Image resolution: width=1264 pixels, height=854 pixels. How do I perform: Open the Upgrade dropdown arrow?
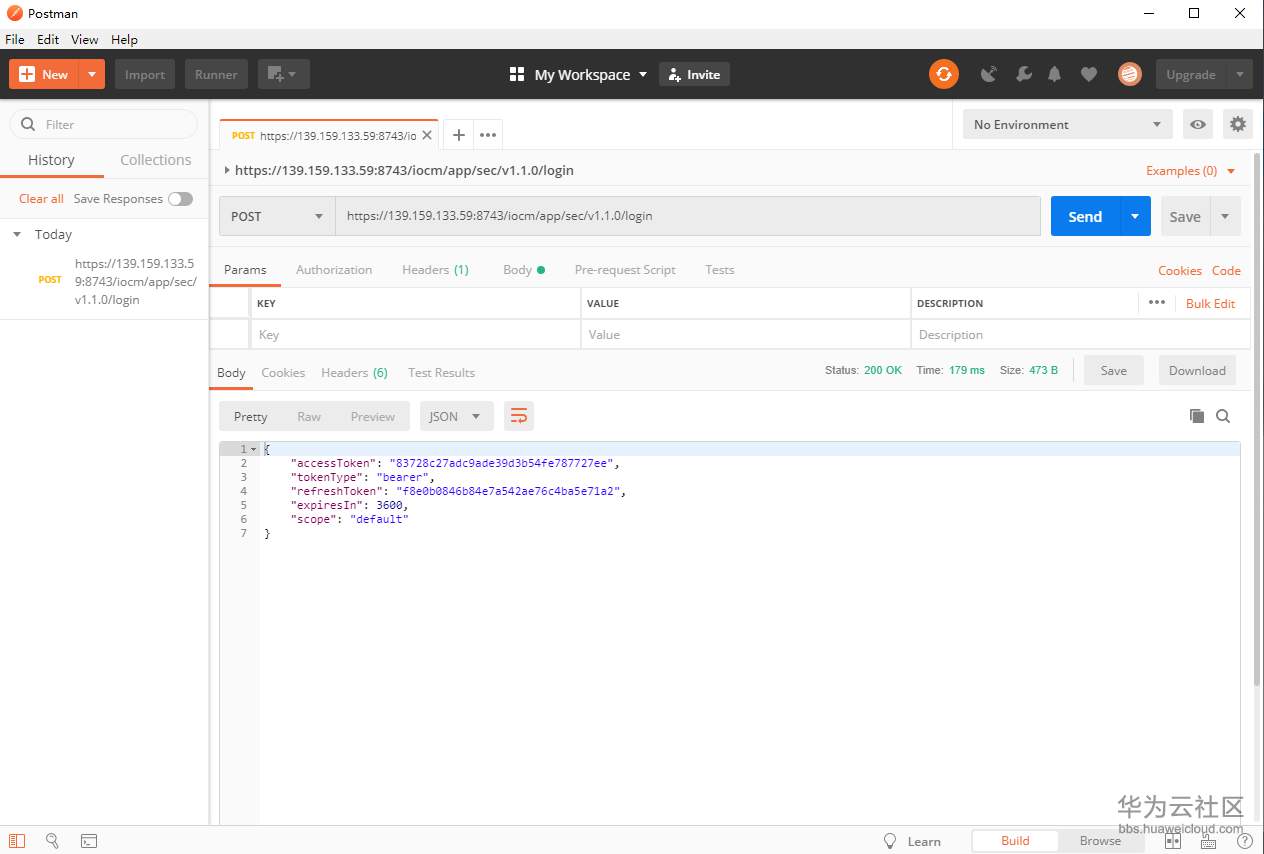point(1240,74)
